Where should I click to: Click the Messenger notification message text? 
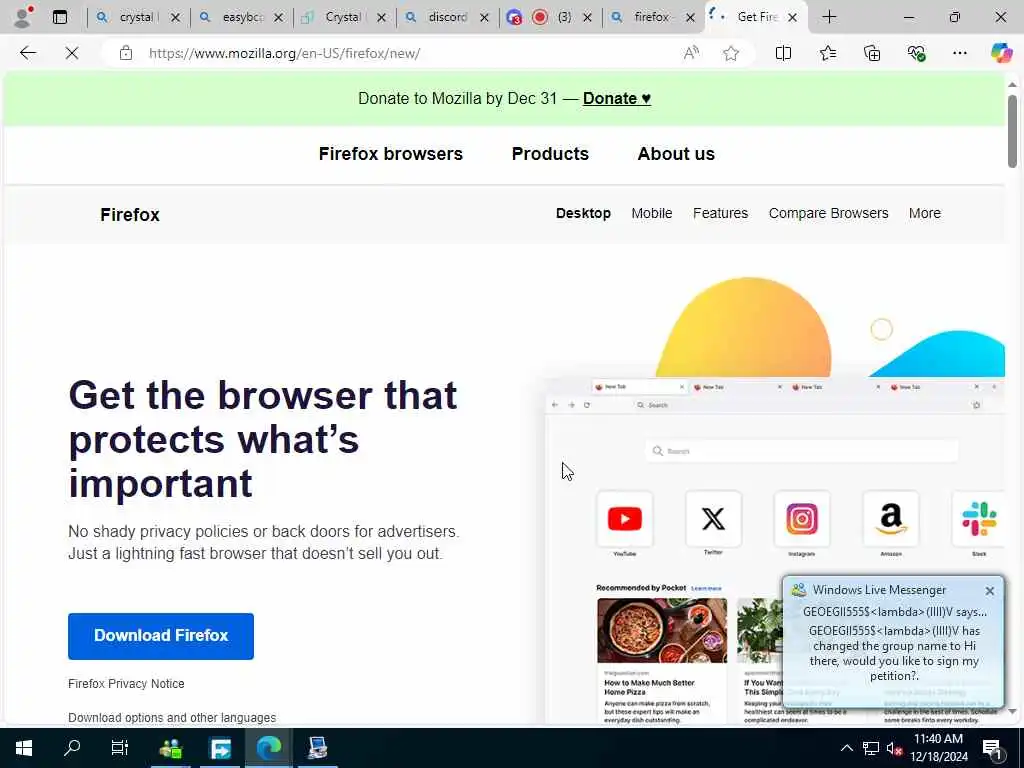[894, 653]
